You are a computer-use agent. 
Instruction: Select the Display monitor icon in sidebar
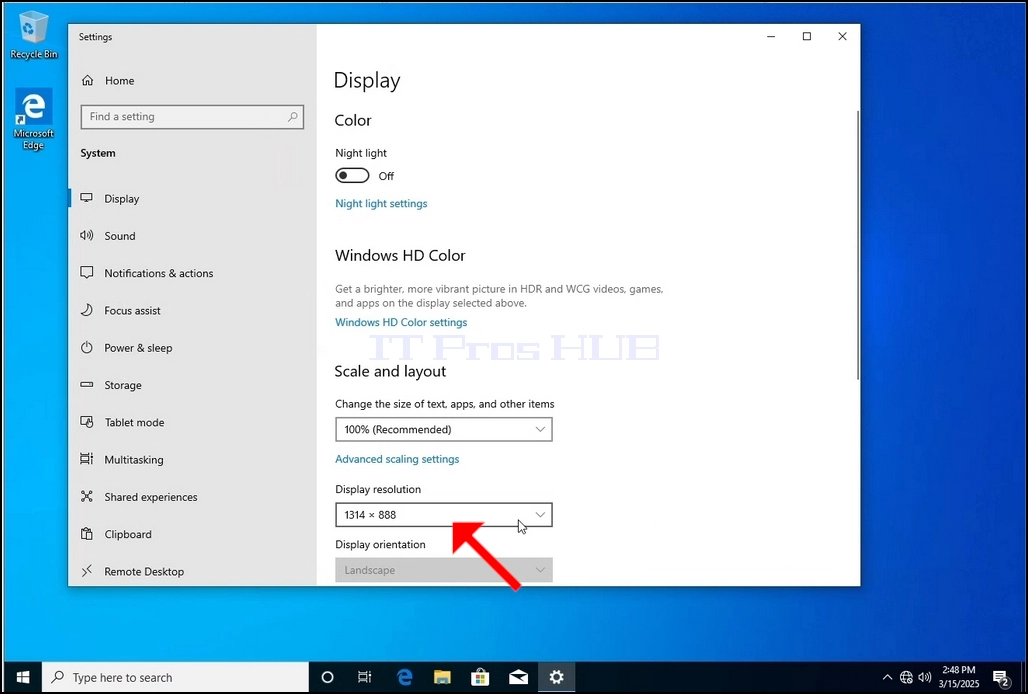87,198
